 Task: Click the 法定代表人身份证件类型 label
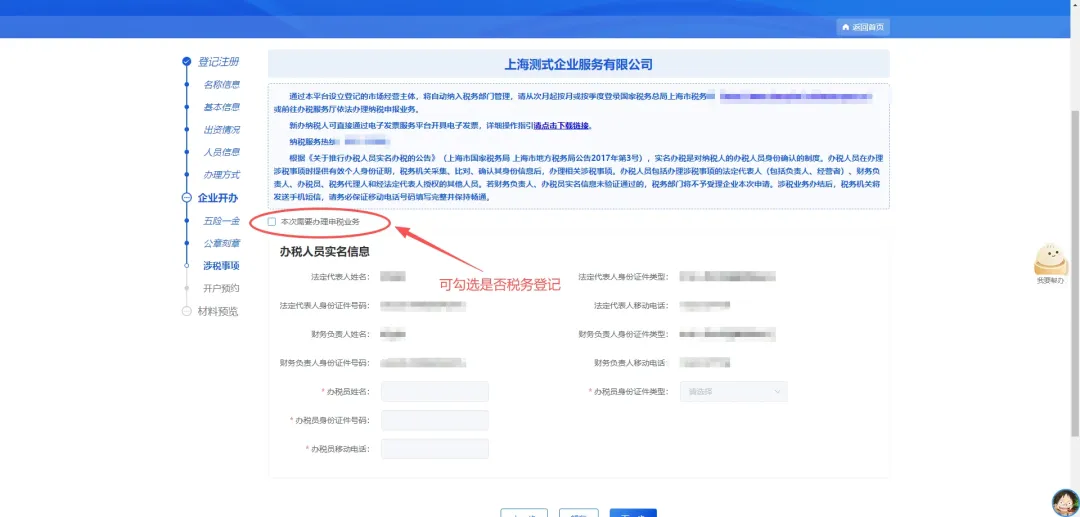click(x=623, y=277)
